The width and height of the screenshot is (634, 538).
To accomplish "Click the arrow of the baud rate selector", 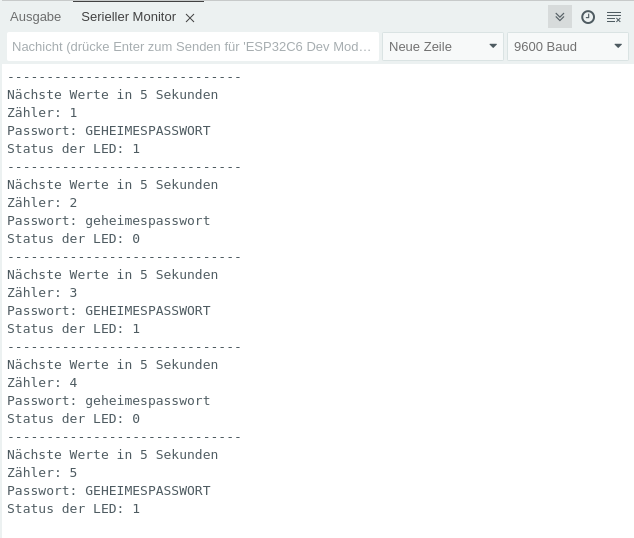I will [x=618, y=47].
